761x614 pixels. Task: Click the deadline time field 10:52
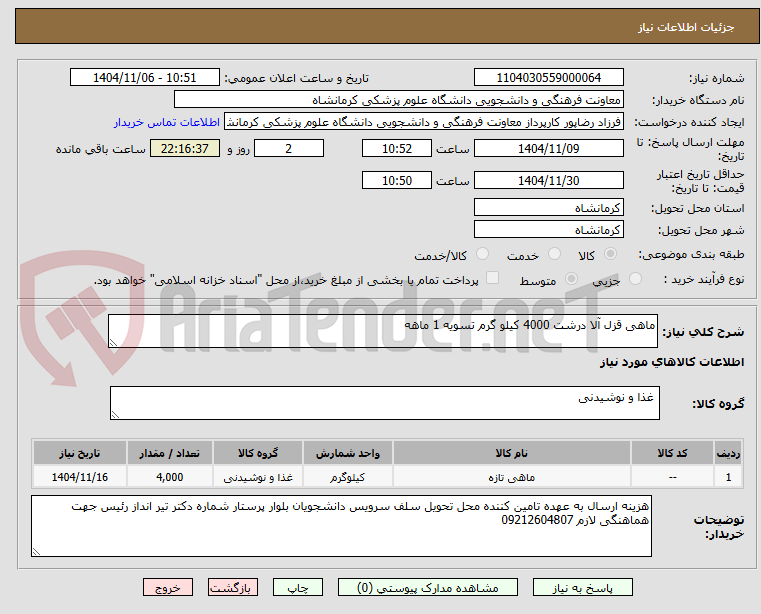(x=397, y=149)
